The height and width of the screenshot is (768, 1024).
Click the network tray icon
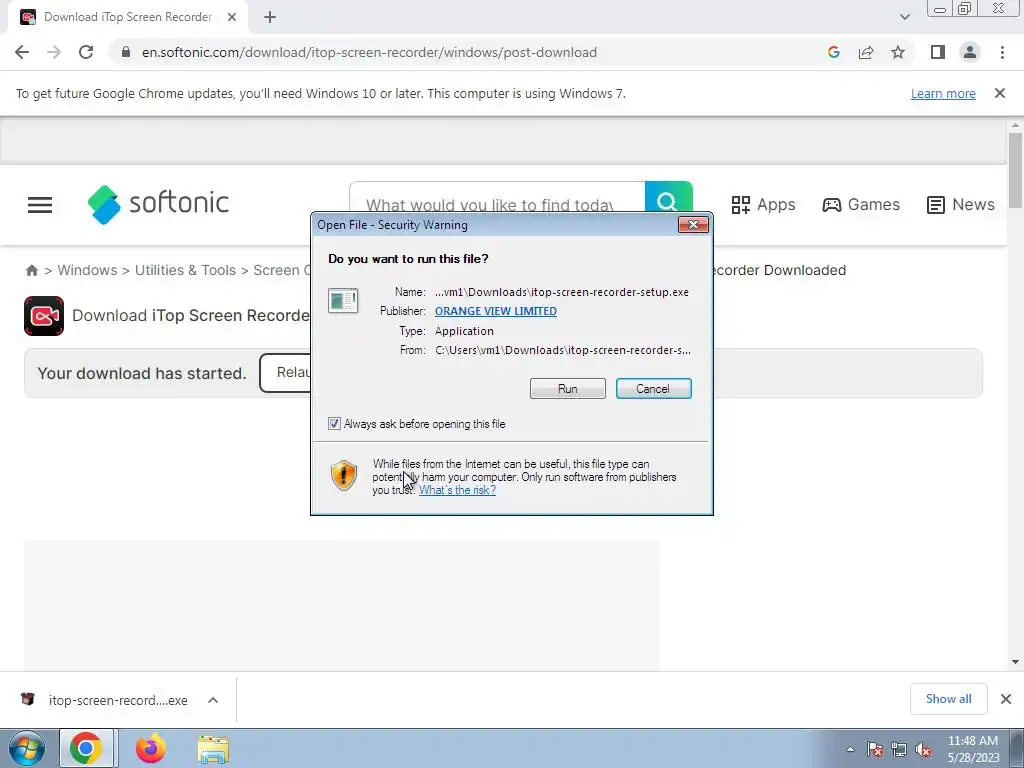coord(899,750)
